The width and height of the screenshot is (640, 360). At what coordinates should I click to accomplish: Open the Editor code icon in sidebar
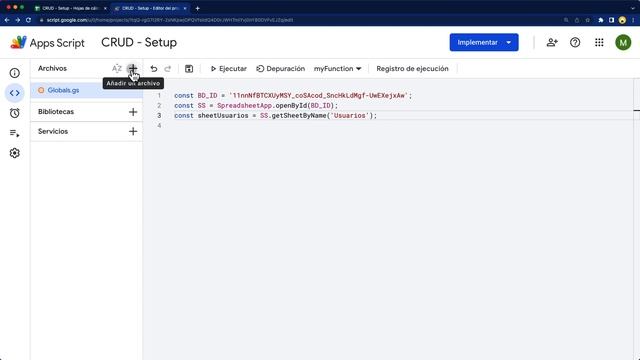[x=15, y=93]
